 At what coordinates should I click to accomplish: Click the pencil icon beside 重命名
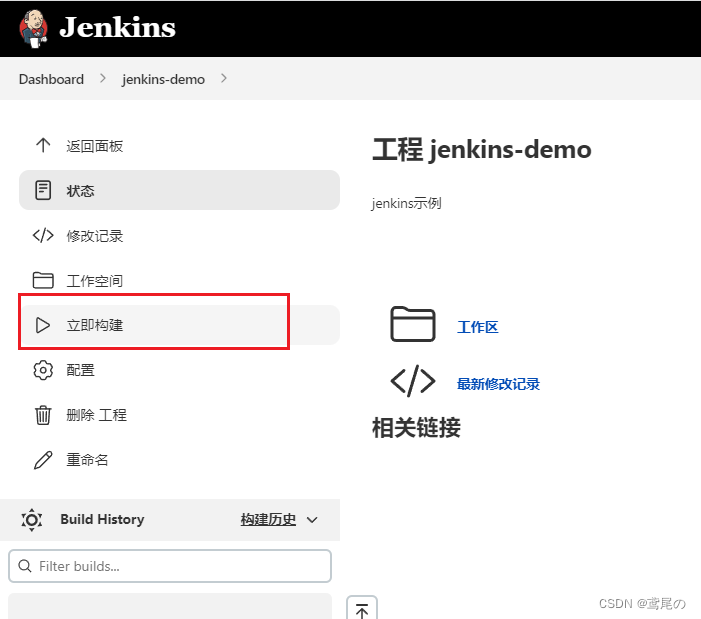(x=43, y=460)
